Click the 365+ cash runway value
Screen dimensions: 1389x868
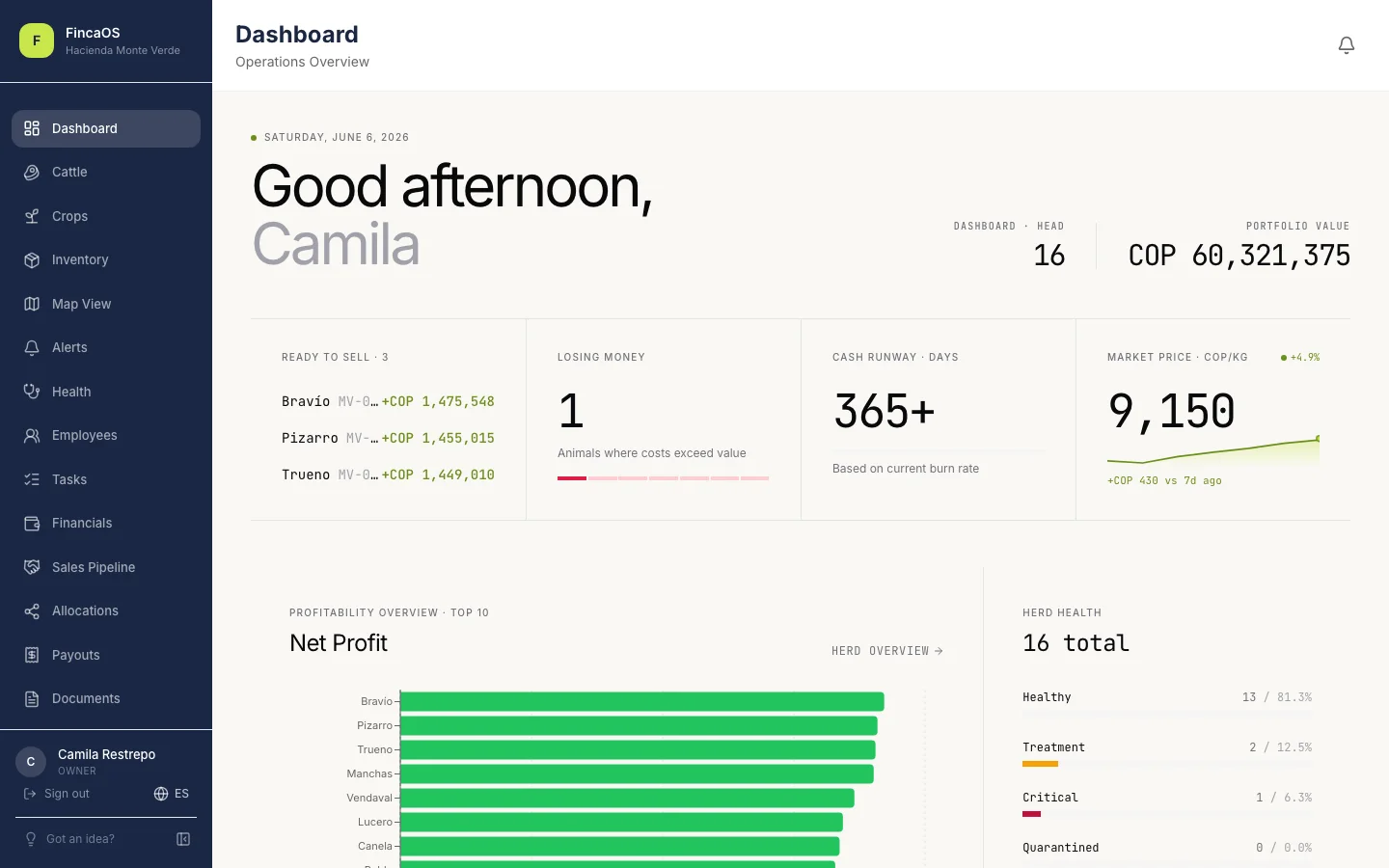point(885,412)
